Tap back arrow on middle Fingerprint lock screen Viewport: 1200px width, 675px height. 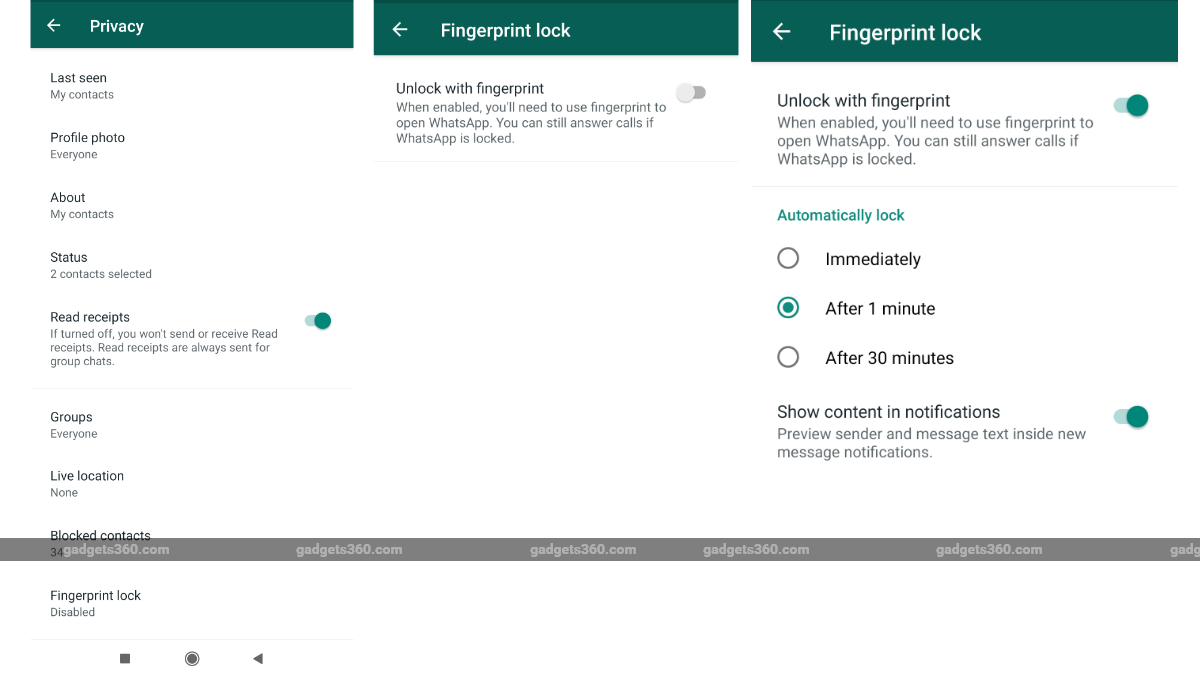click(400, 31)
